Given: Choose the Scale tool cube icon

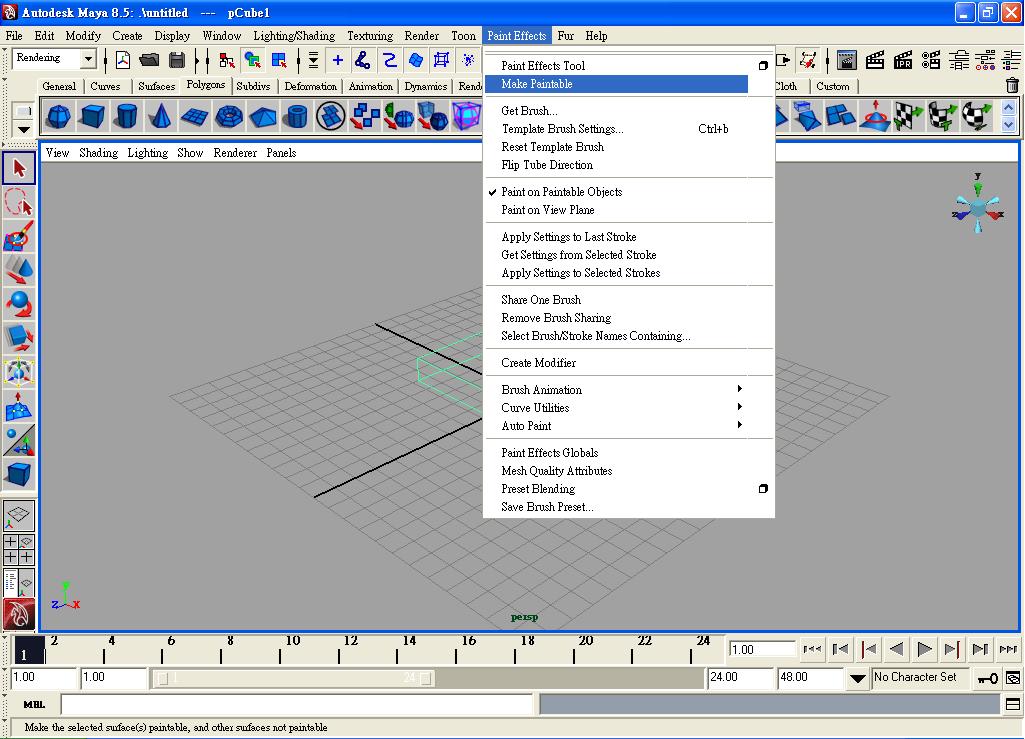Looking at the screenshot, I should tap(19, 337).
